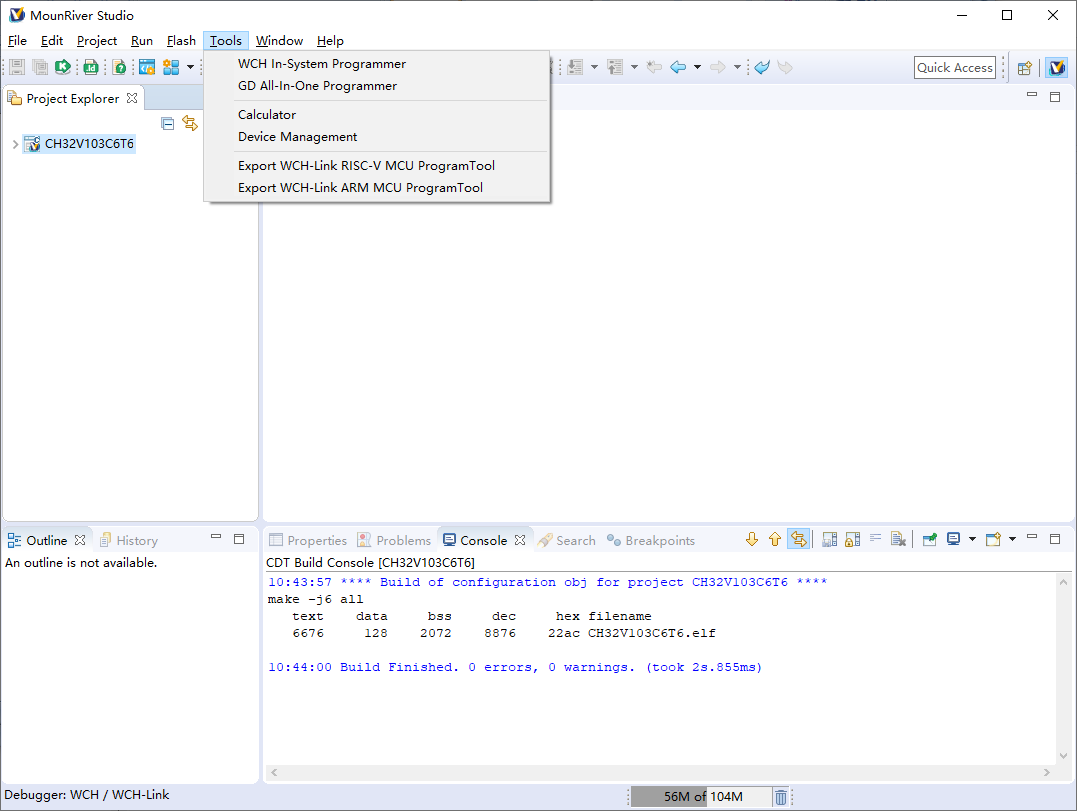
Task: Select the CH32V103C6T6 project
Action: click(x=80, y=144)
